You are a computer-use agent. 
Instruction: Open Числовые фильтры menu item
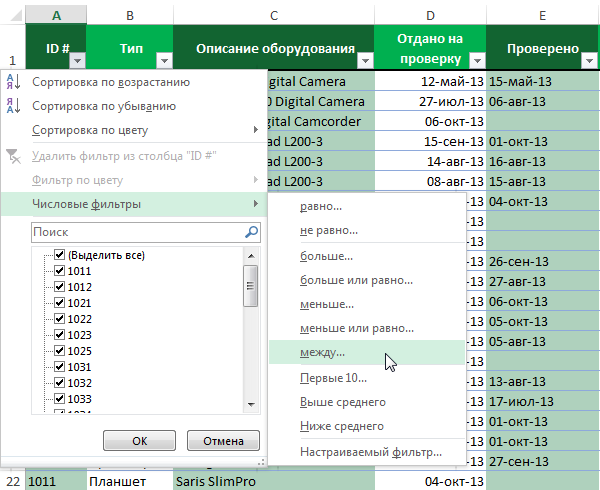[134, 204]
